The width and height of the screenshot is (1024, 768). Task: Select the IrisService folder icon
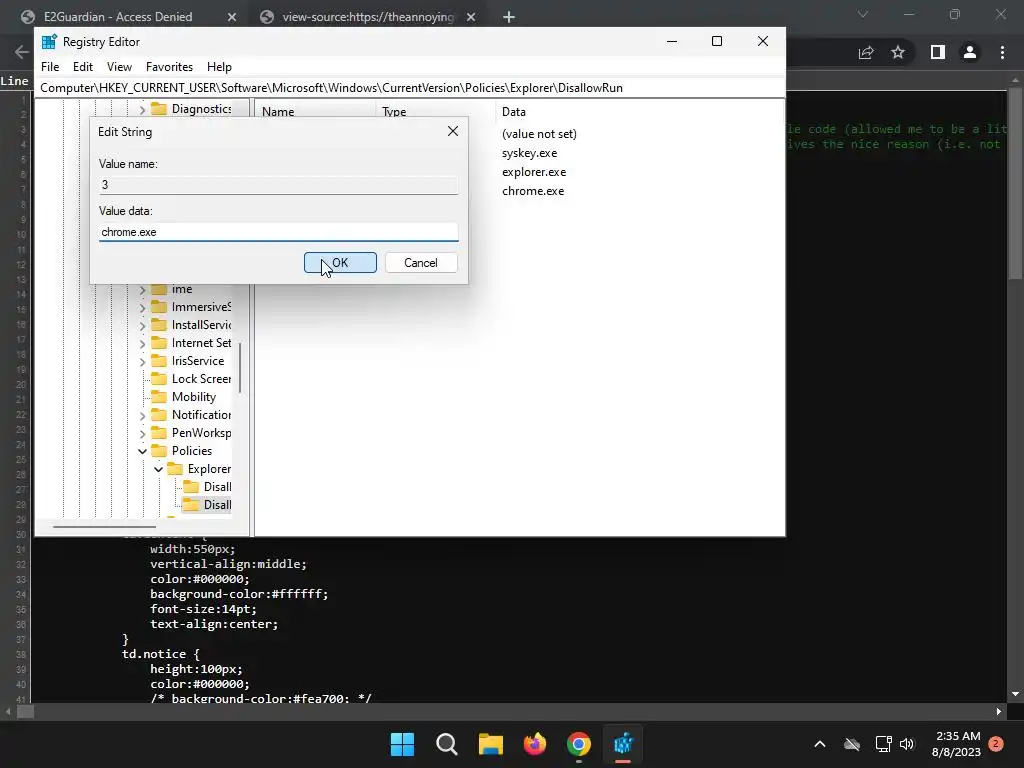(x=159, y=360)
